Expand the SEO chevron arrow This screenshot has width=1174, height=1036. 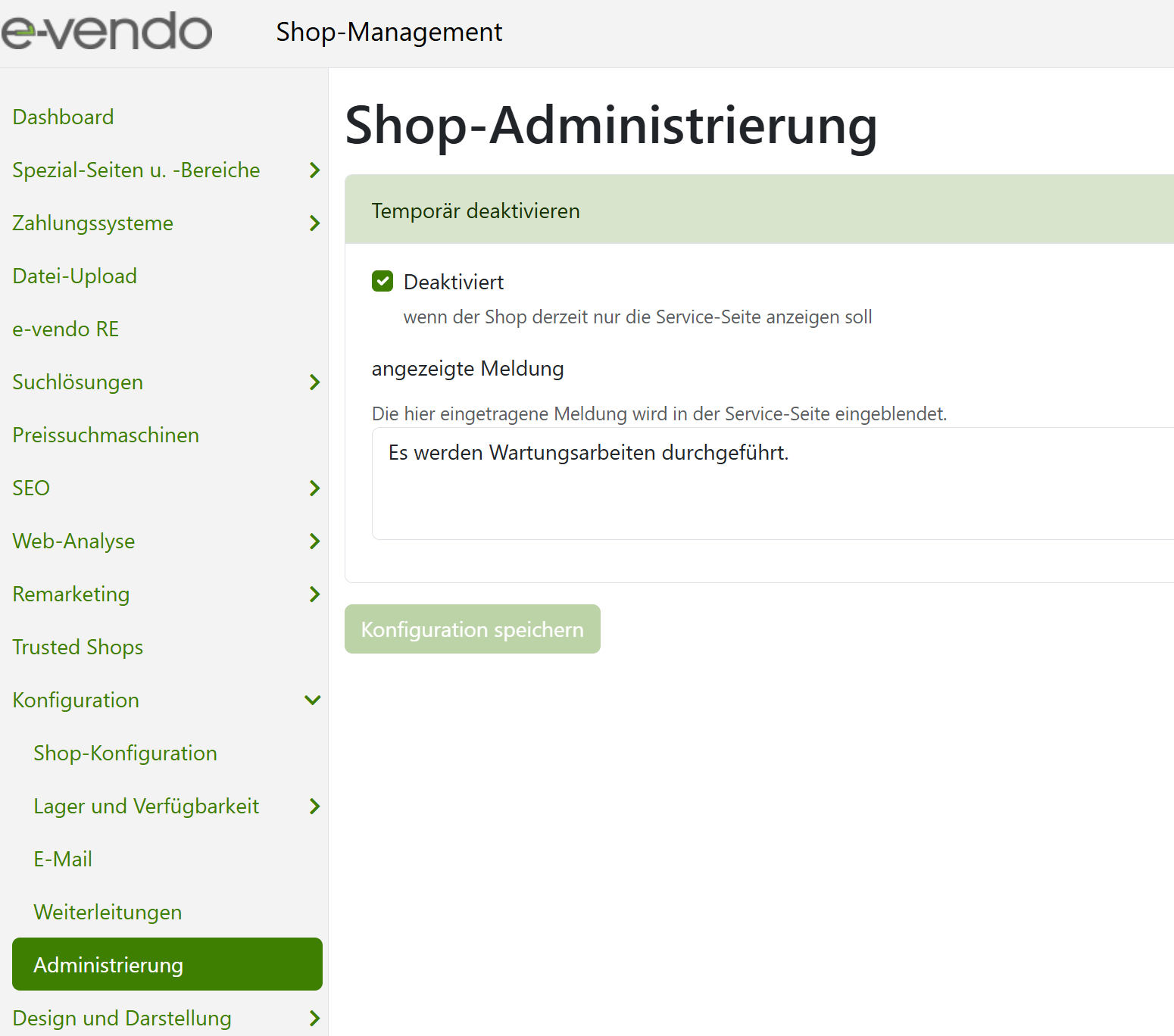point(314,488)
